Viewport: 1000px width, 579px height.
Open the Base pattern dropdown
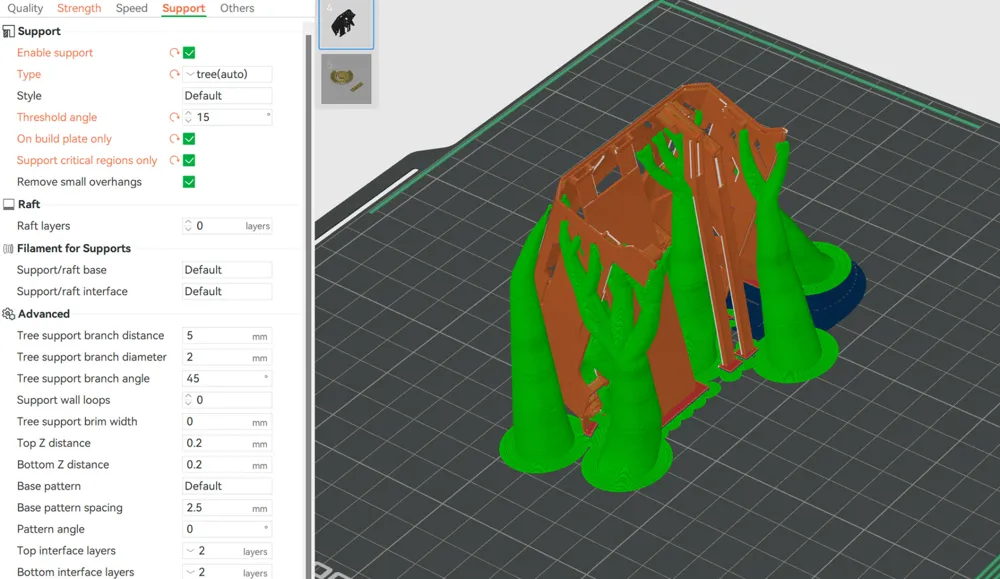click(227, 486)
